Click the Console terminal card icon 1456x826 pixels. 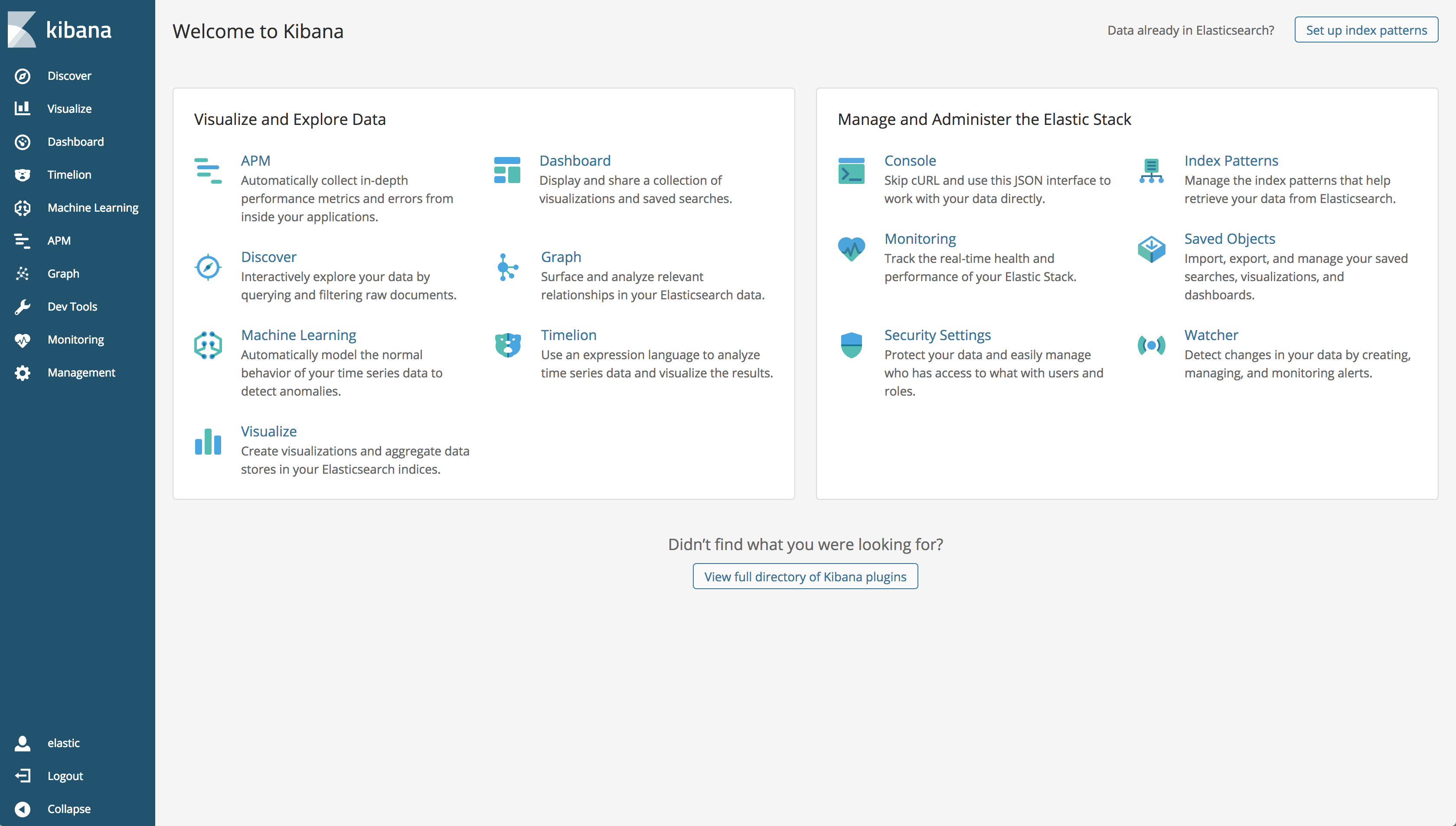[x=852, y=171]
